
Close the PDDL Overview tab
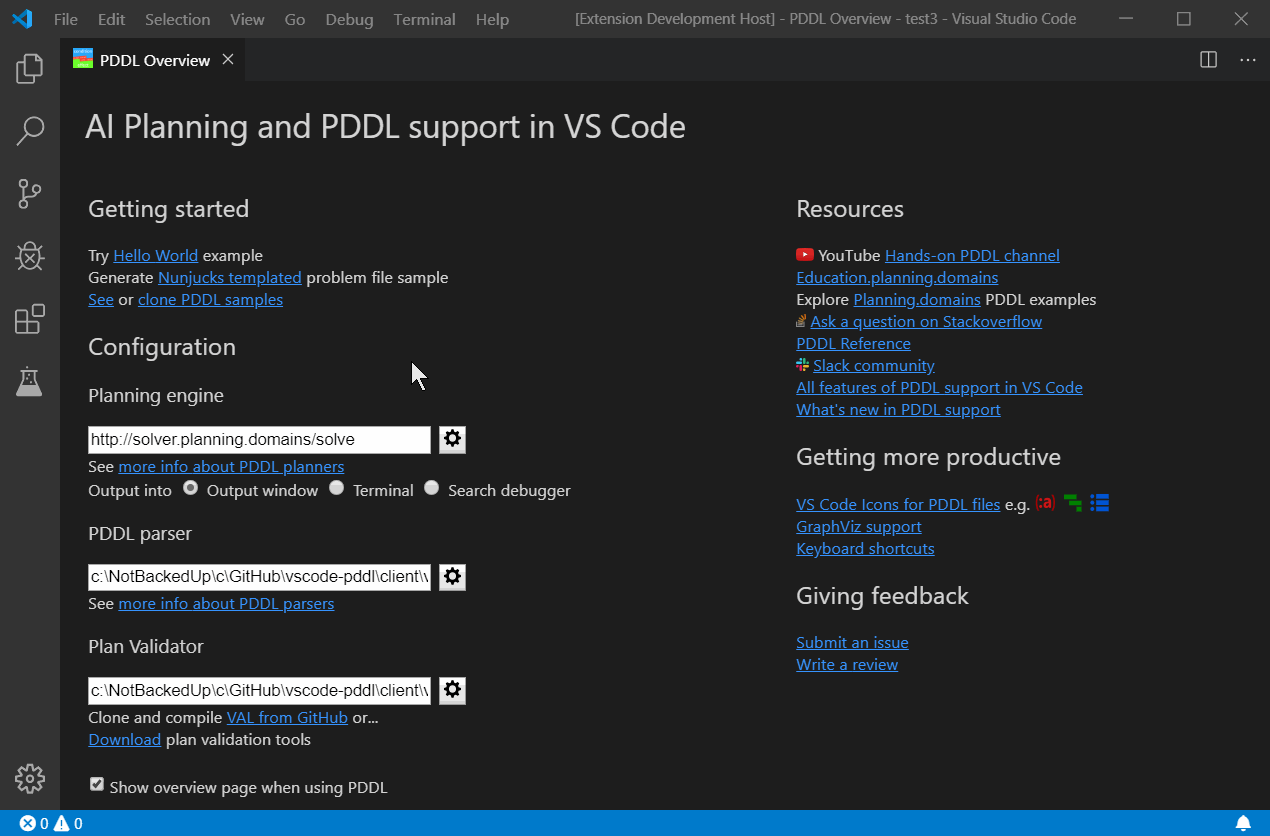click(228, 60)
